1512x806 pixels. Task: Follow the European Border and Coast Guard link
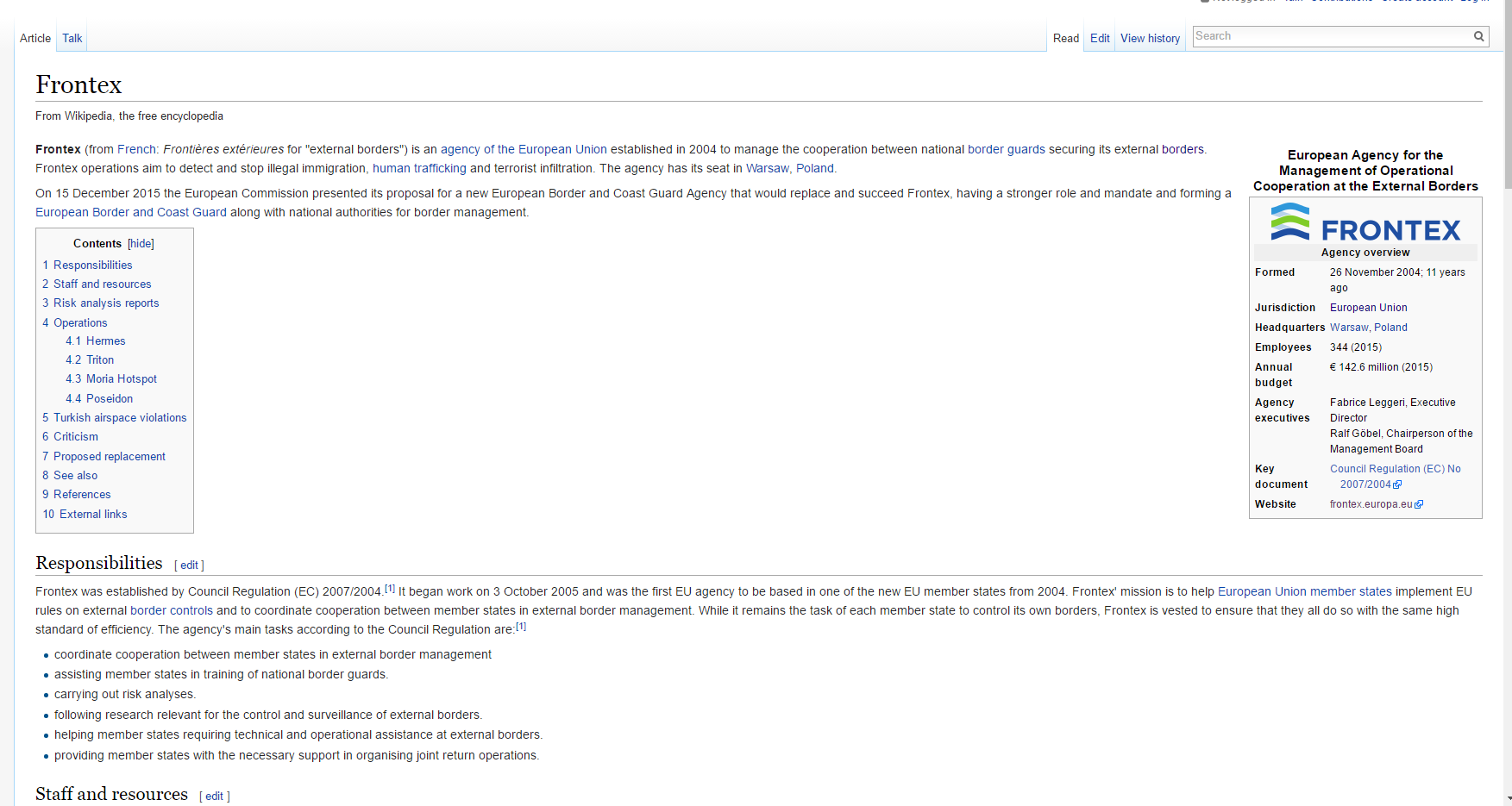[x=131, y=213]
